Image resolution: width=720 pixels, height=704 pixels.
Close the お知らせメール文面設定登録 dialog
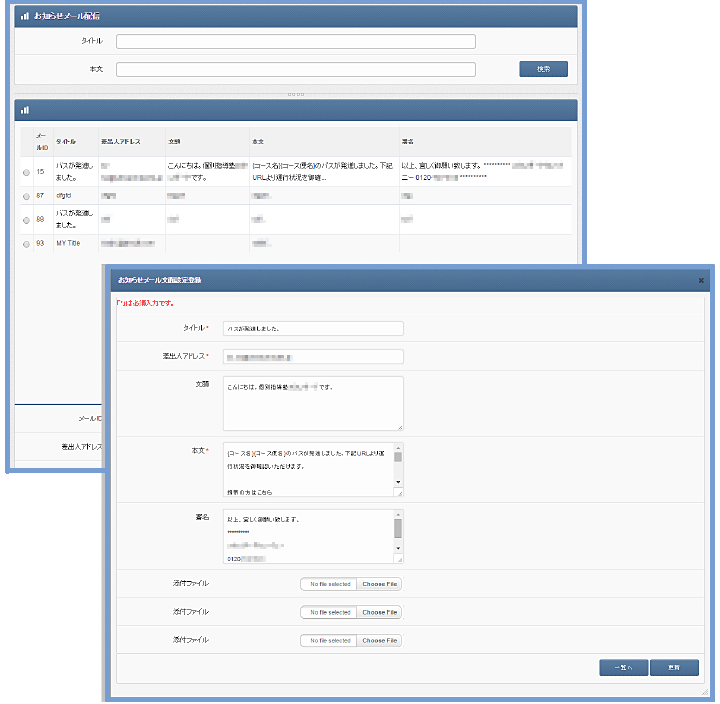tap(700, 281)
